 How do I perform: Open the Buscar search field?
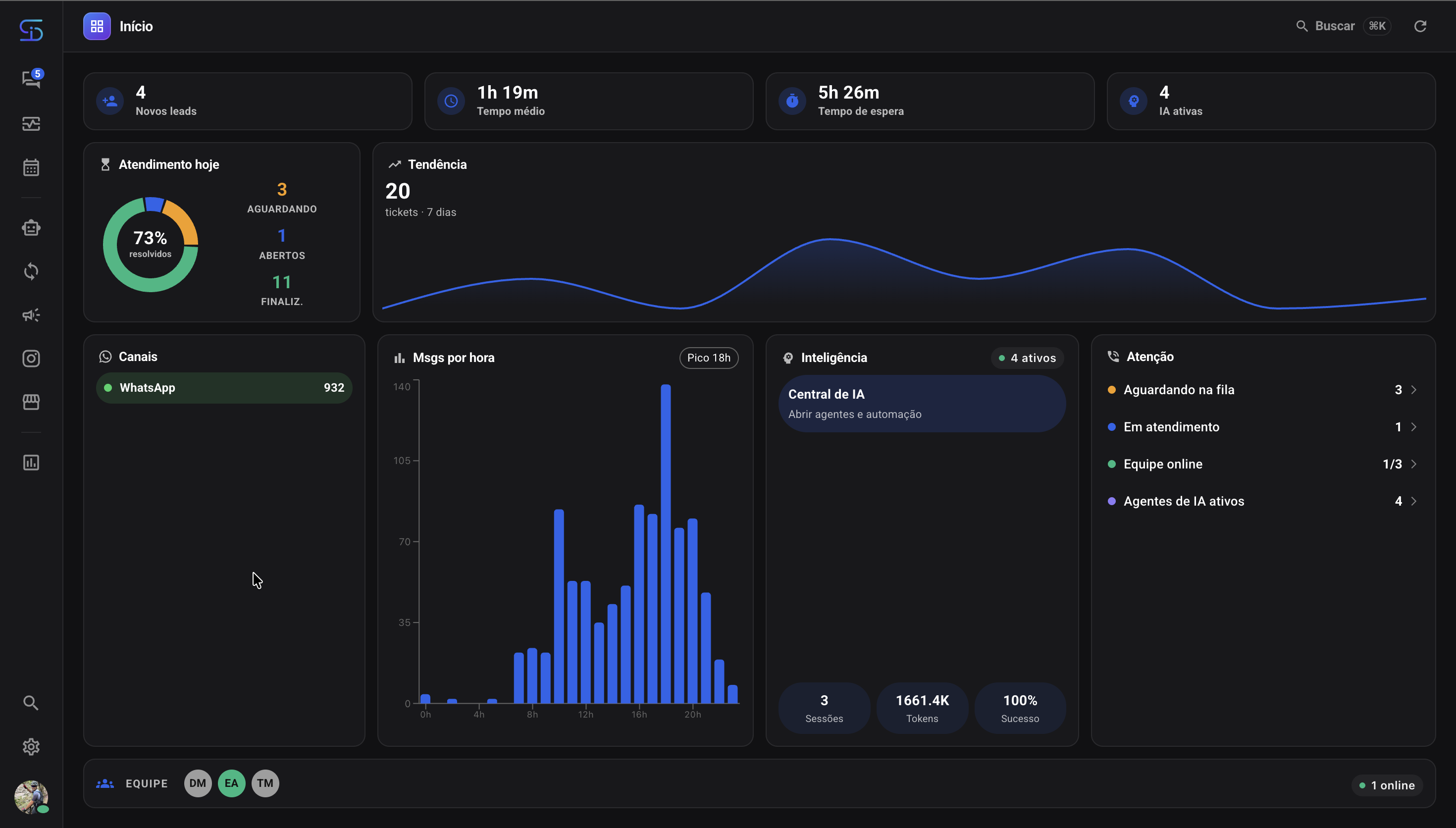coord(1343,26)
